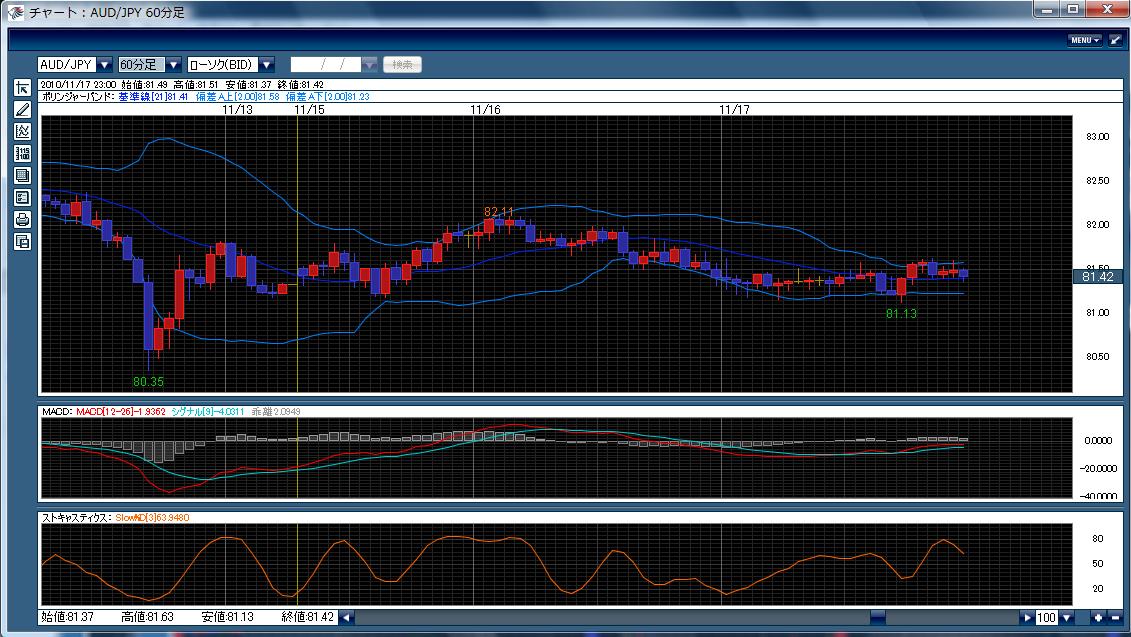Click the シグナル[9] signal label
This screenshot has height=637, width=1131.
click(x=209, y=412)
